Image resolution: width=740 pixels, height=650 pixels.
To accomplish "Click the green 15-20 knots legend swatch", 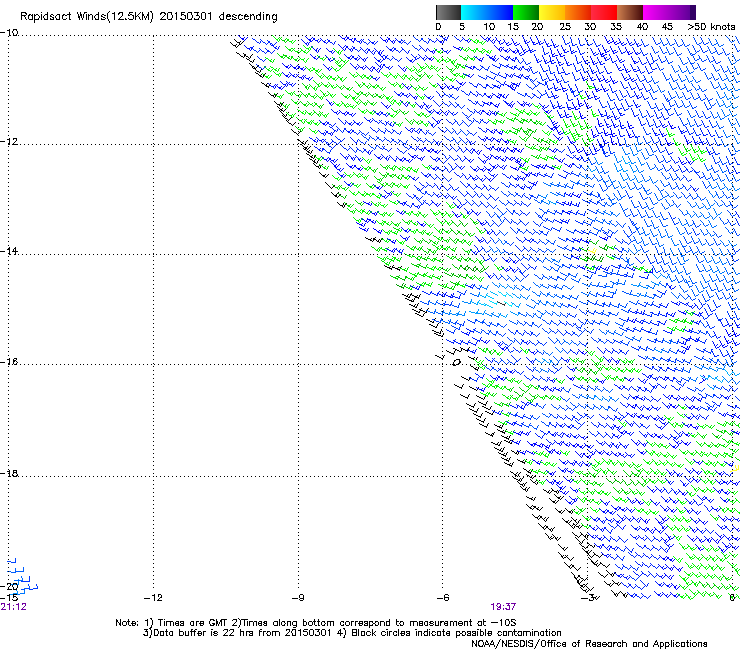I will pyautogui.click(x=526, y=12).
